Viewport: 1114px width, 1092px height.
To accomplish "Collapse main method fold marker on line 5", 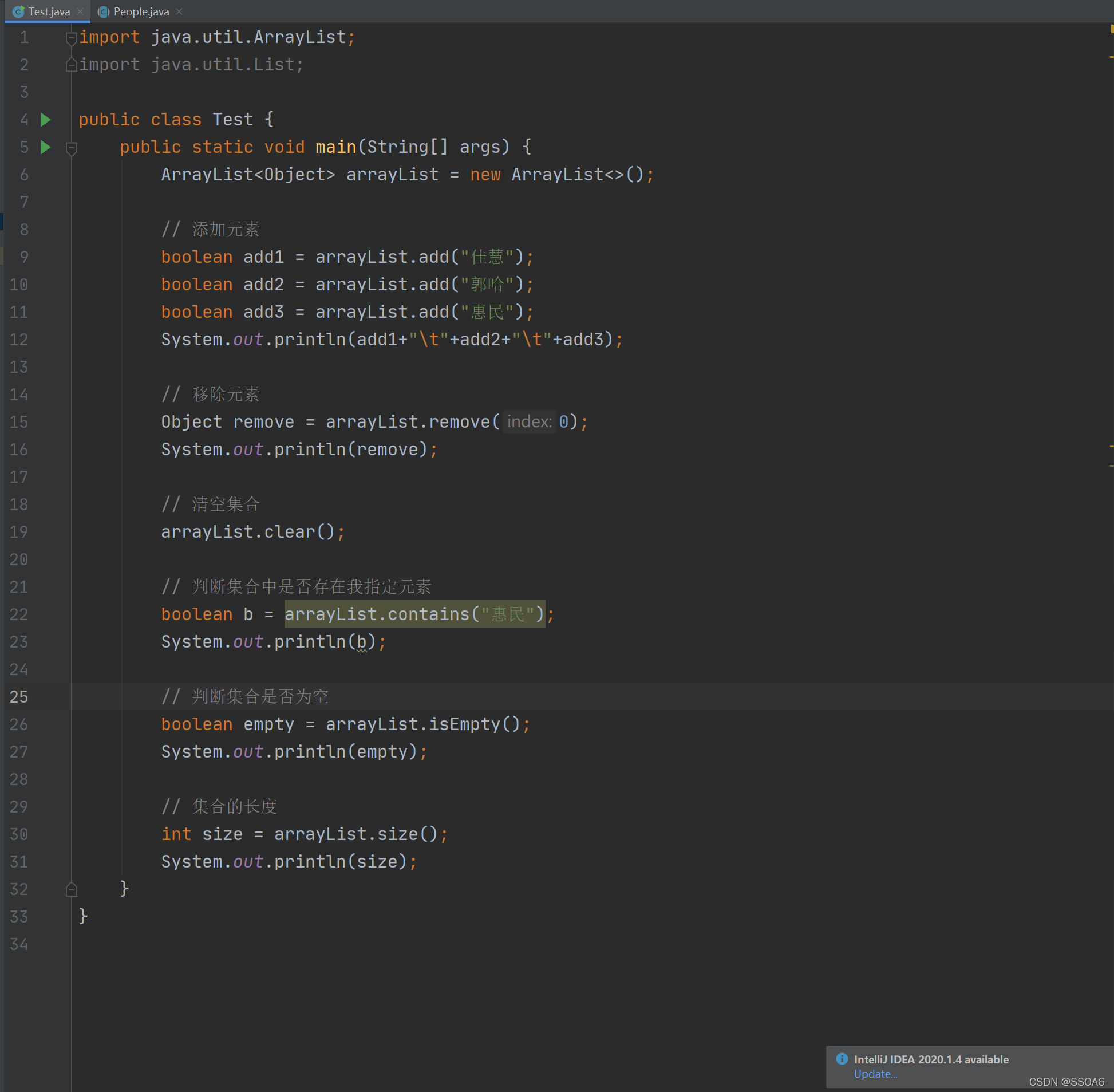I will (72, 148).
